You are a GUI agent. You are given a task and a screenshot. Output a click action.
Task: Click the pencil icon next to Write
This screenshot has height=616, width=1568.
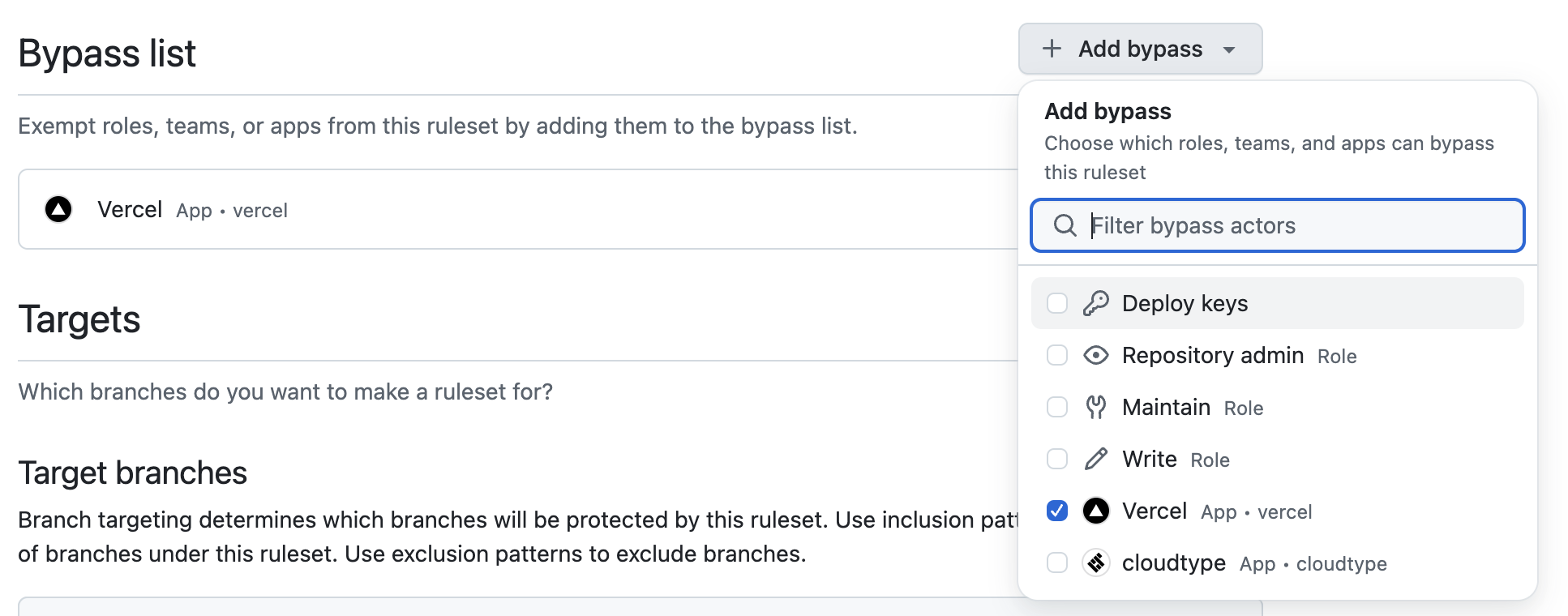click(x=1095, y=459)
